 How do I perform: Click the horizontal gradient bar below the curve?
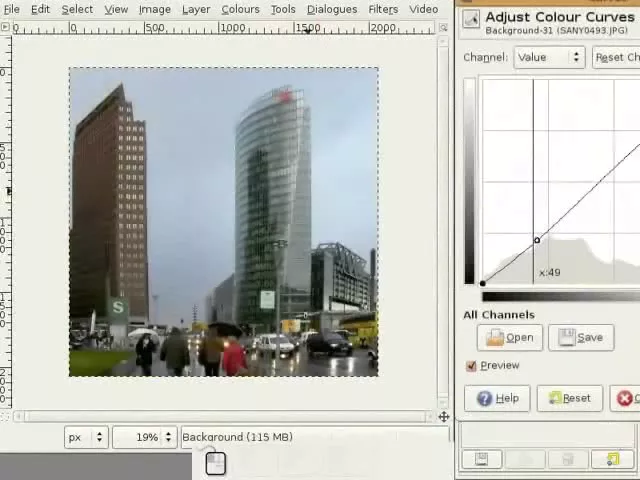click(561, 297)
